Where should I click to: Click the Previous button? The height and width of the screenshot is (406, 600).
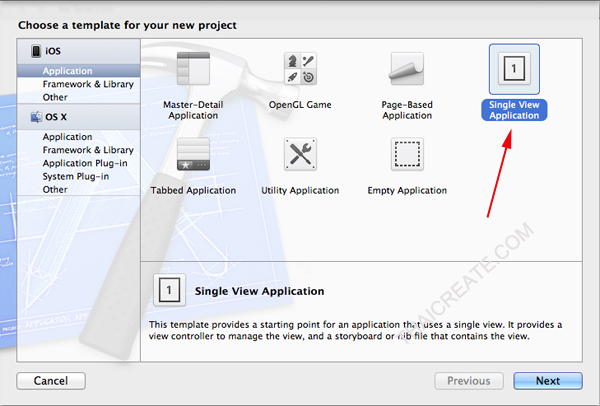(469, 381)
